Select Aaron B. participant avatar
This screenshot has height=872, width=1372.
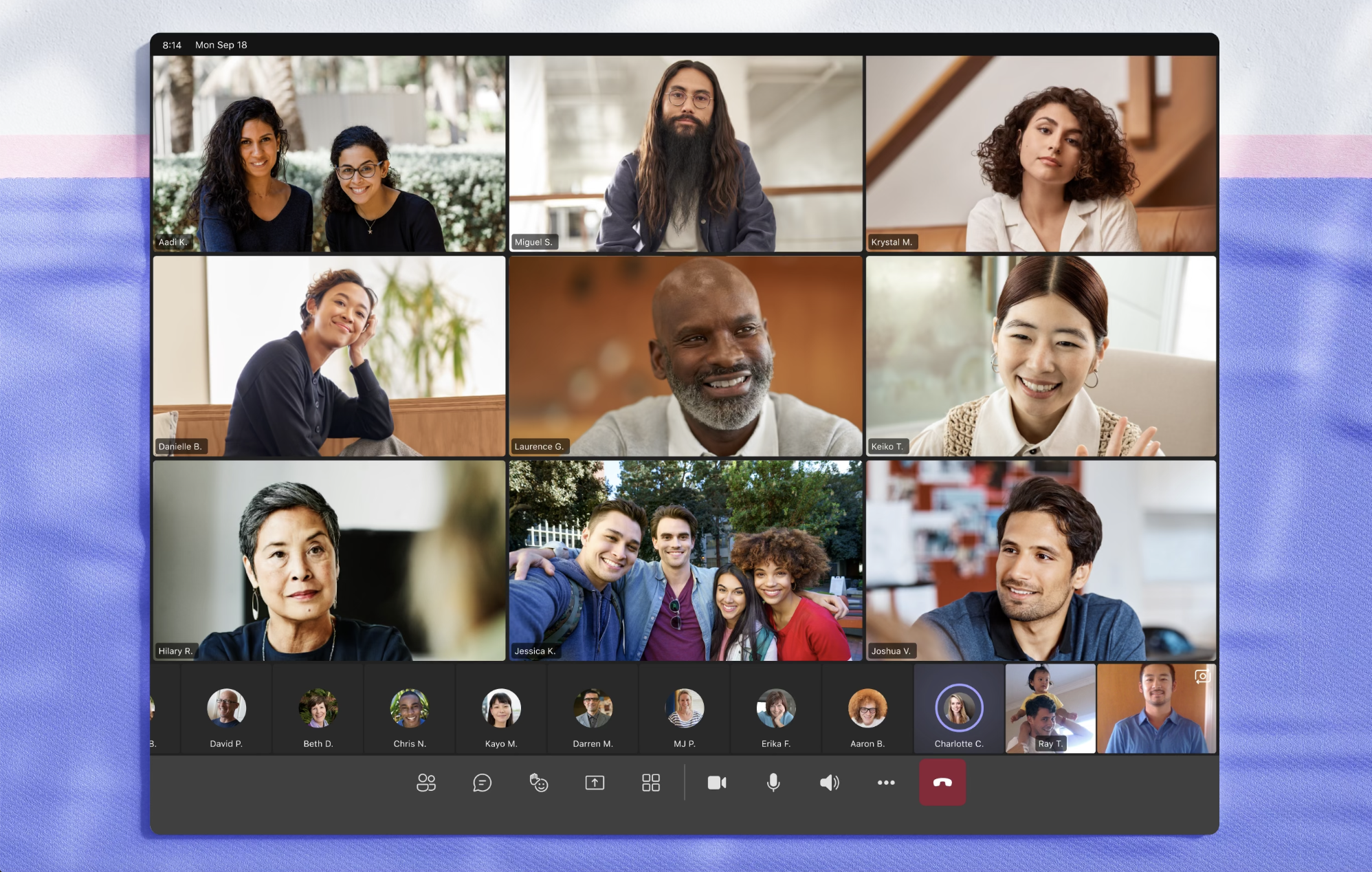[867, 708]
